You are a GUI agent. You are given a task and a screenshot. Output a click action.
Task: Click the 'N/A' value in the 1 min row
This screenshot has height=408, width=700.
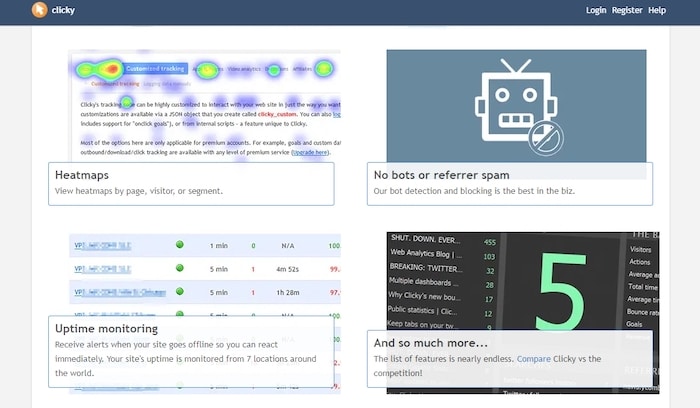click(x=288, y=246)
